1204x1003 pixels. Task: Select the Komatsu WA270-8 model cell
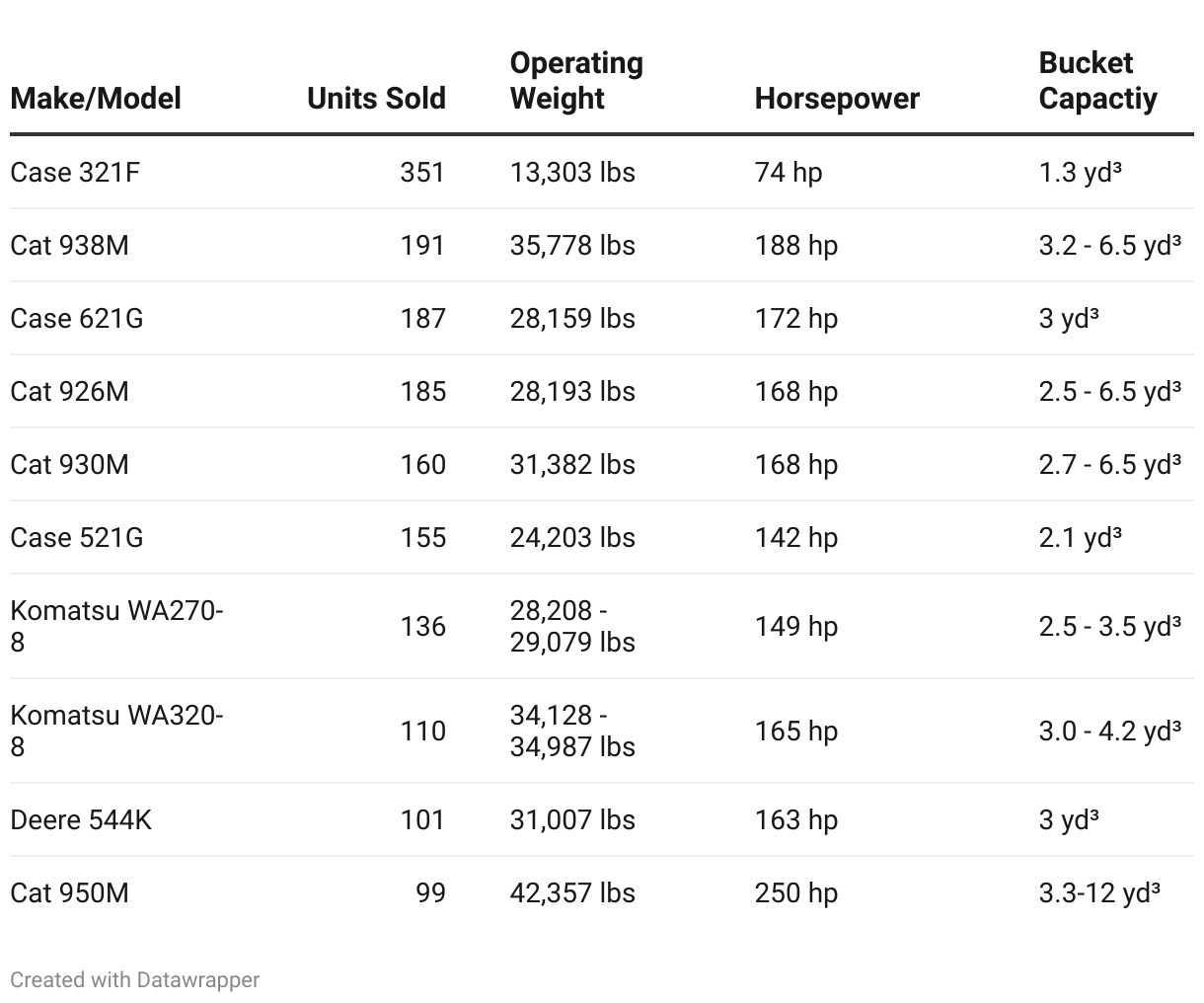116,626
